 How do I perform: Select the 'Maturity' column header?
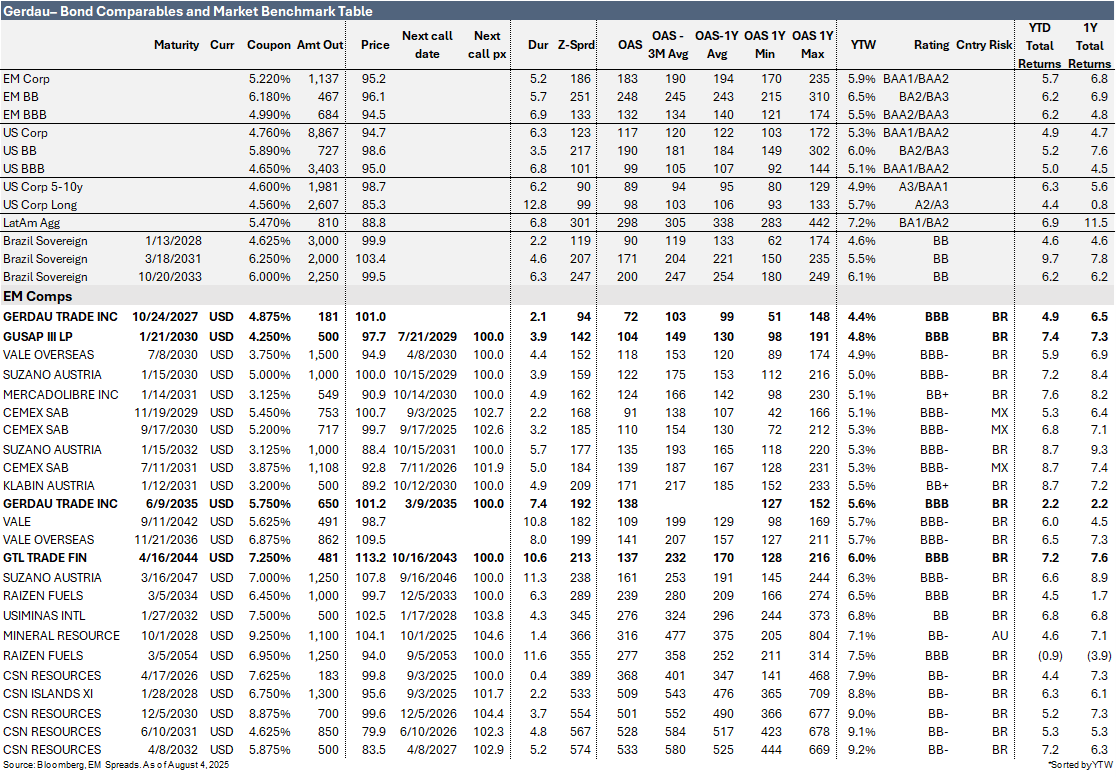click(177, 45)
